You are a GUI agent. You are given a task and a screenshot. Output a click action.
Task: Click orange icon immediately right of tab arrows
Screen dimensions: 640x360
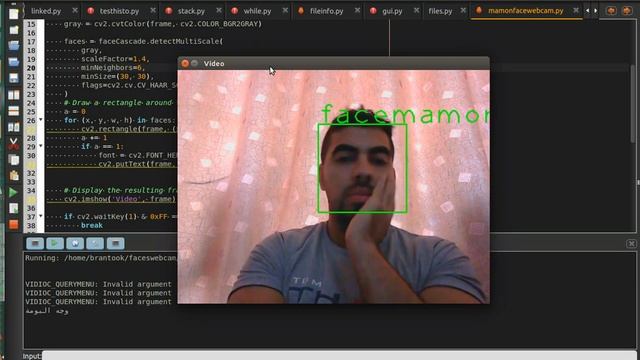pyautogui.click(x=611, y=11)
